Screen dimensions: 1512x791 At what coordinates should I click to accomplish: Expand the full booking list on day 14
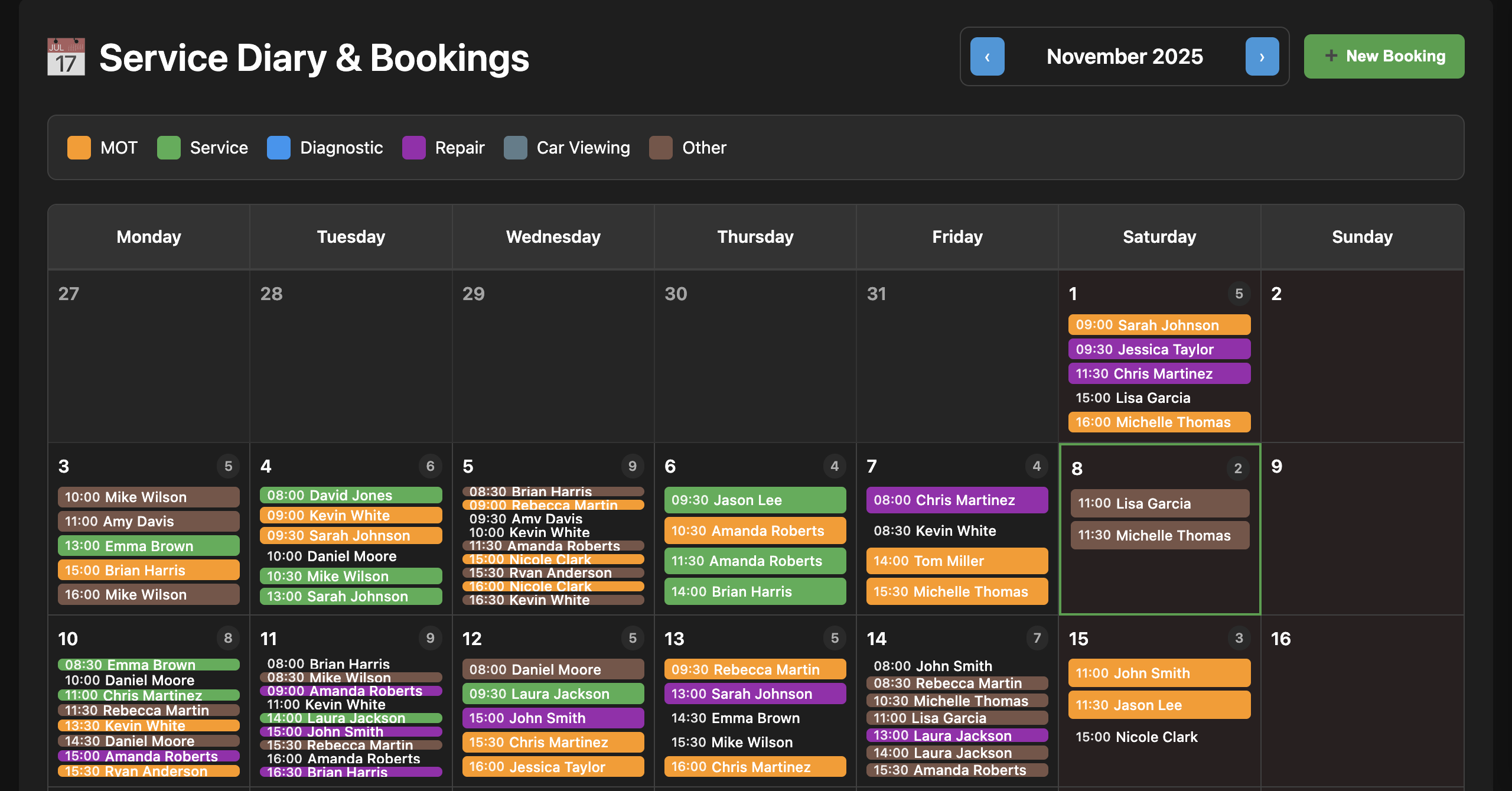click(x=1038, y=639)
